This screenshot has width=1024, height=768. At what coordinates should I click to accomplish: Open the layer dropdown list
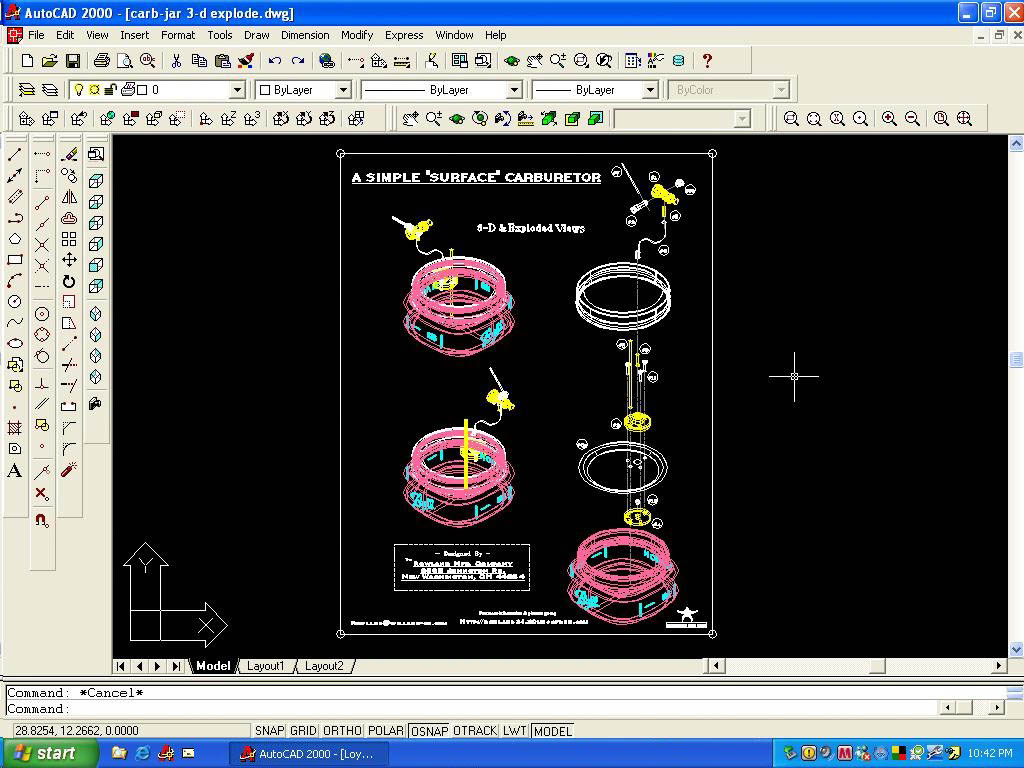coord(237,90)
